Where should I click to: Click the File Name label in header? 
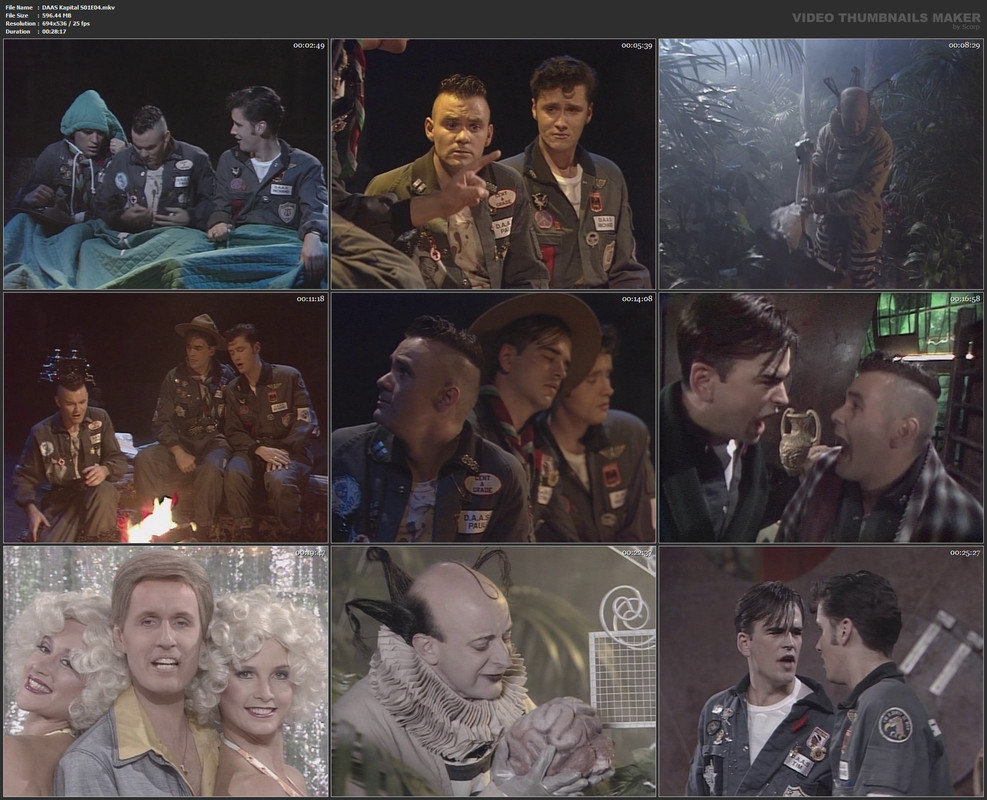pyautogui.click(x=19, y=8)
